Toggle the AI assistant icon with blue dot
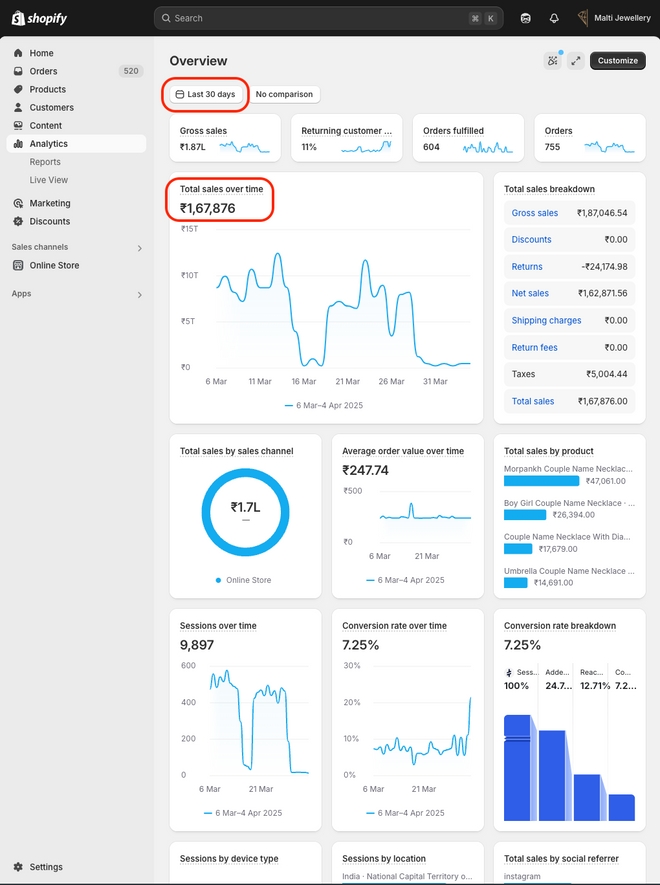The height and width of the screenshot is (885, 660). 553,60
